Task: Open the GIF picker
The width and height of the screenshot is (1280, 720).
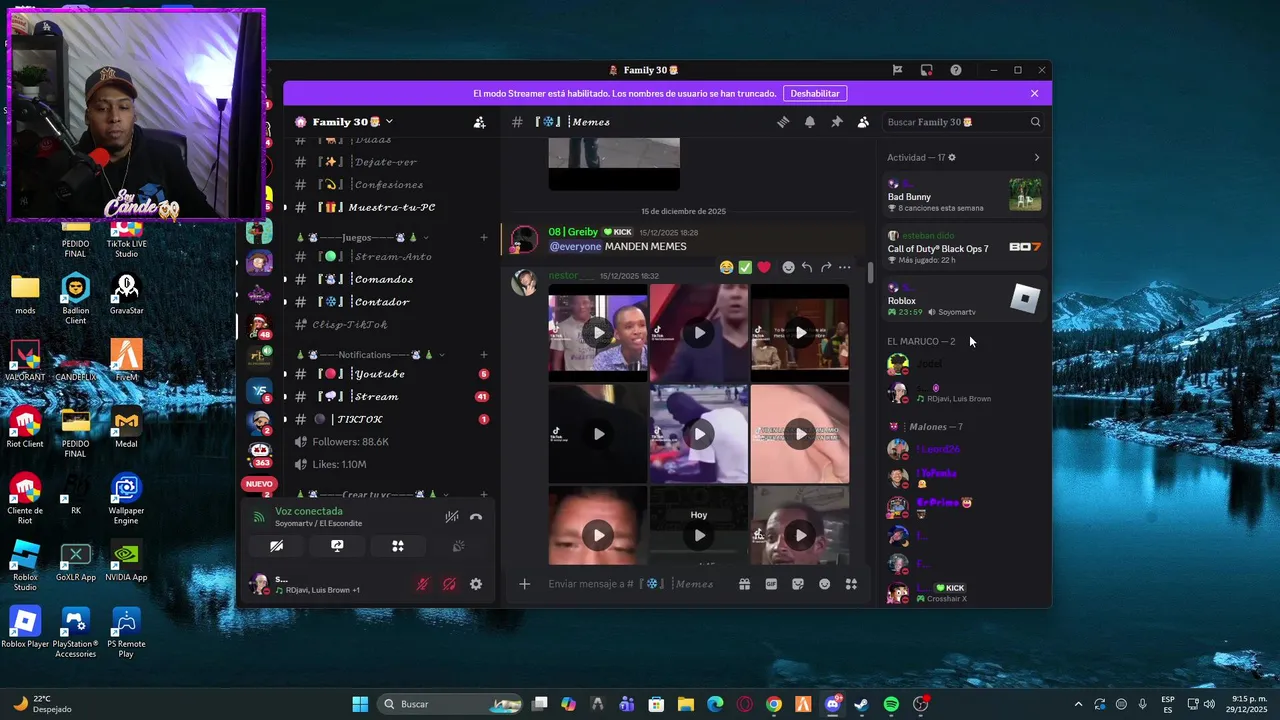Action: coord(771,584)
